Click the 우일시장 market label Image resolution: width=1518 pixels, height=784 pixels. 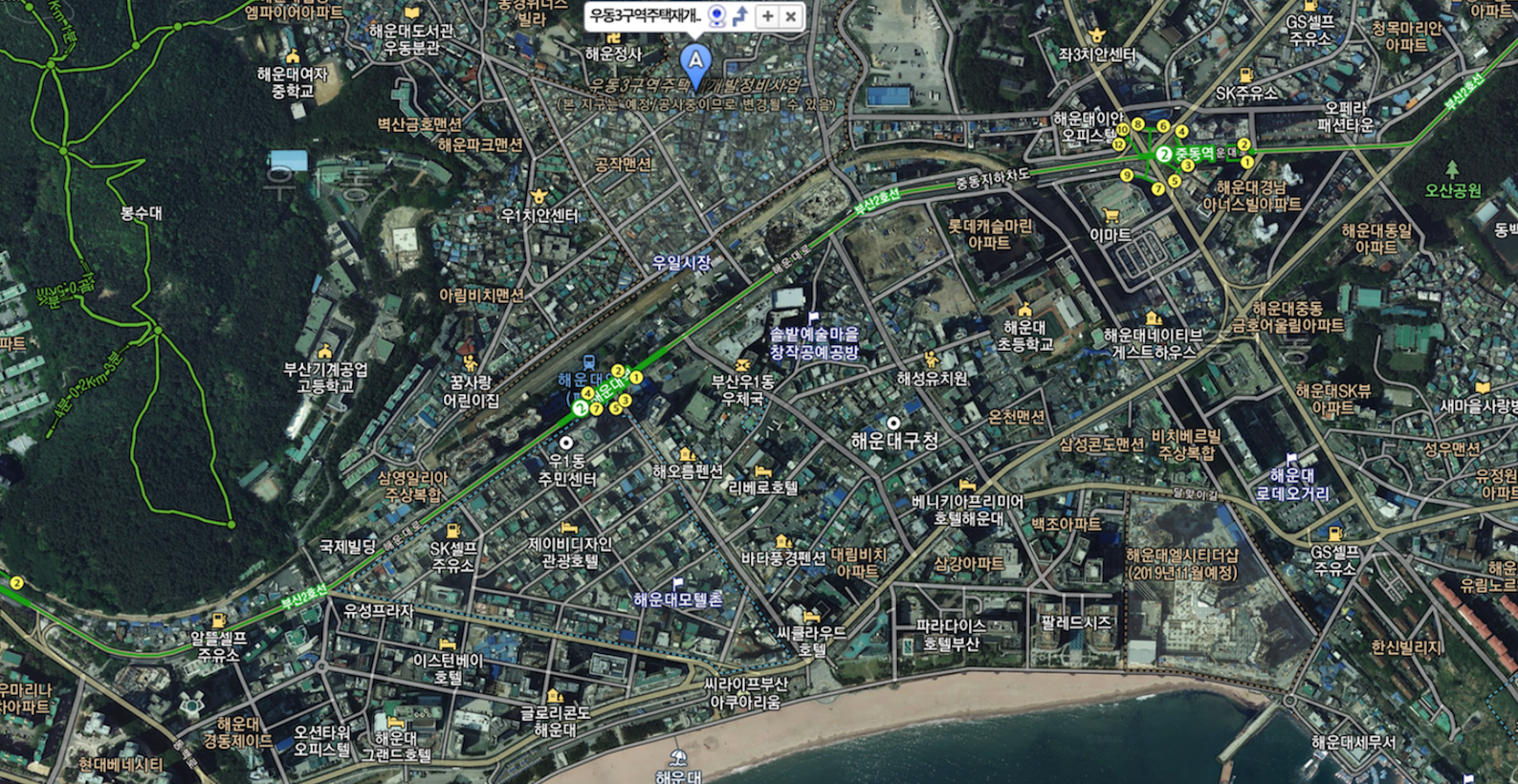coord(681,263)
